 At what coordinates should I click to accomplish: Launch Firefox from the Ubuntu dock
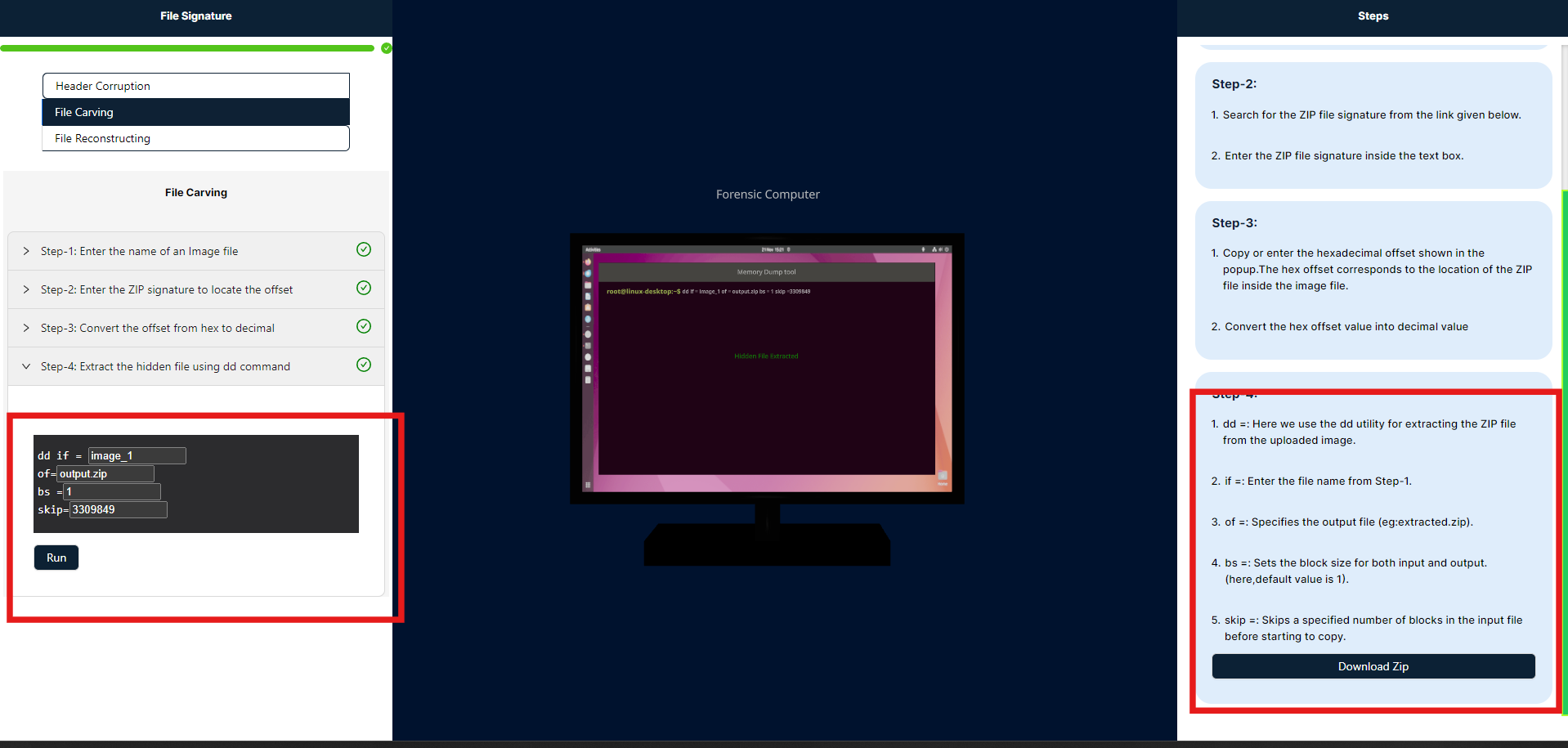click(587, 262)
